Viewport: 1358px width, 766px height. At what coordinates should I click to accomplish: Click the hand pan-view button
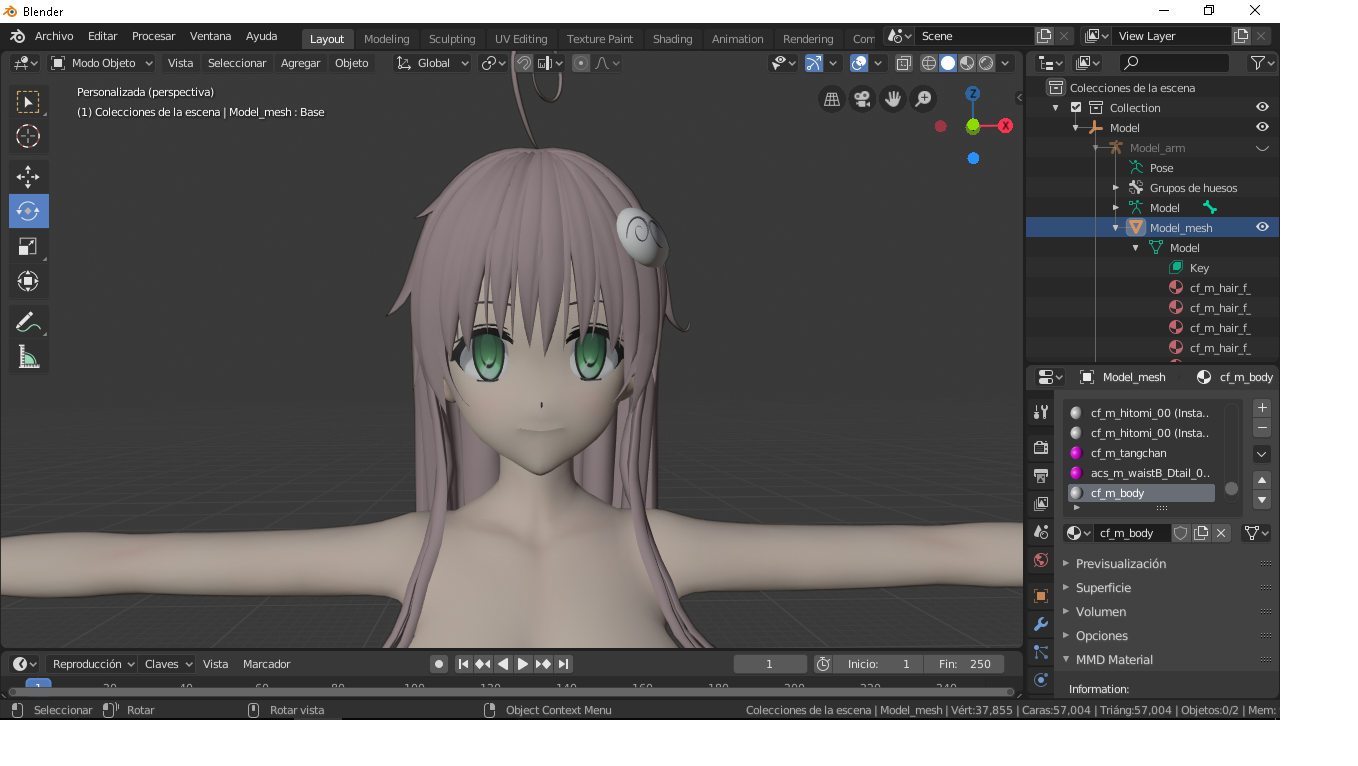click(892, 99)
